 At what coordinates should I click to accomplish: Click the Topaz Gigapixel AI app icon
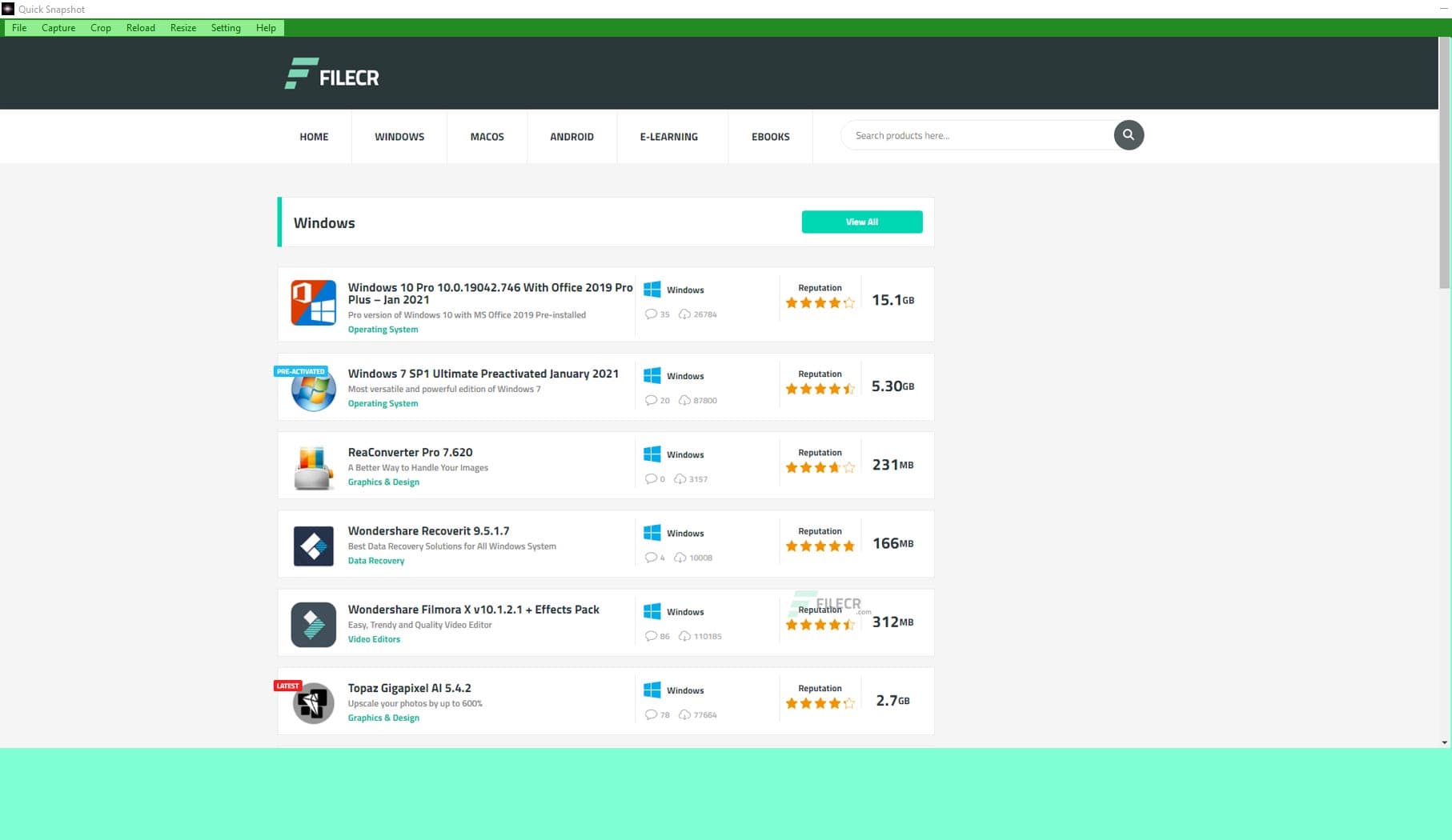tap(313, 702)
